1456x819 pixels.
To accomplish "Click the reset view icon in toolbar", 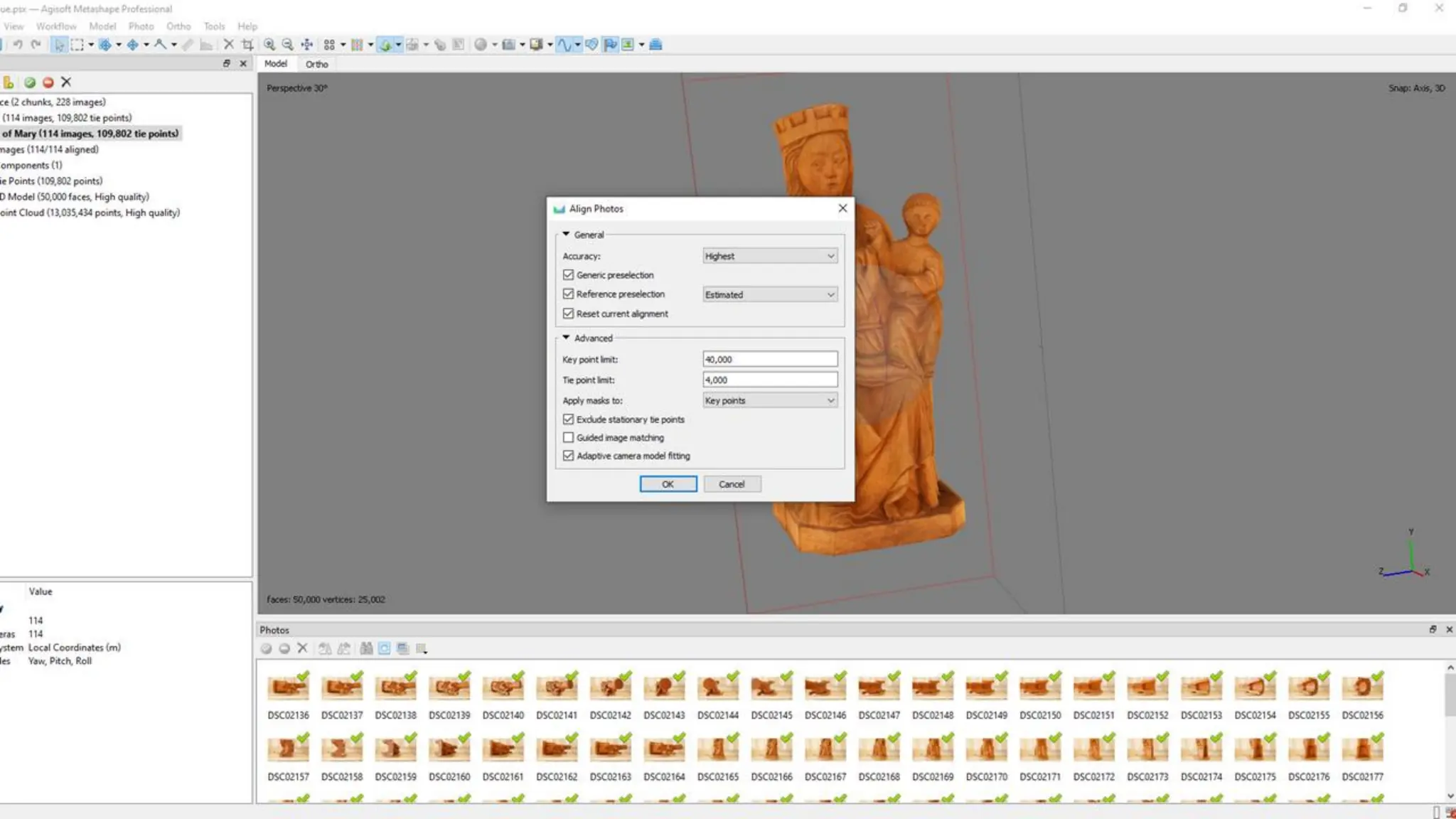I will [x=306, y=45].
